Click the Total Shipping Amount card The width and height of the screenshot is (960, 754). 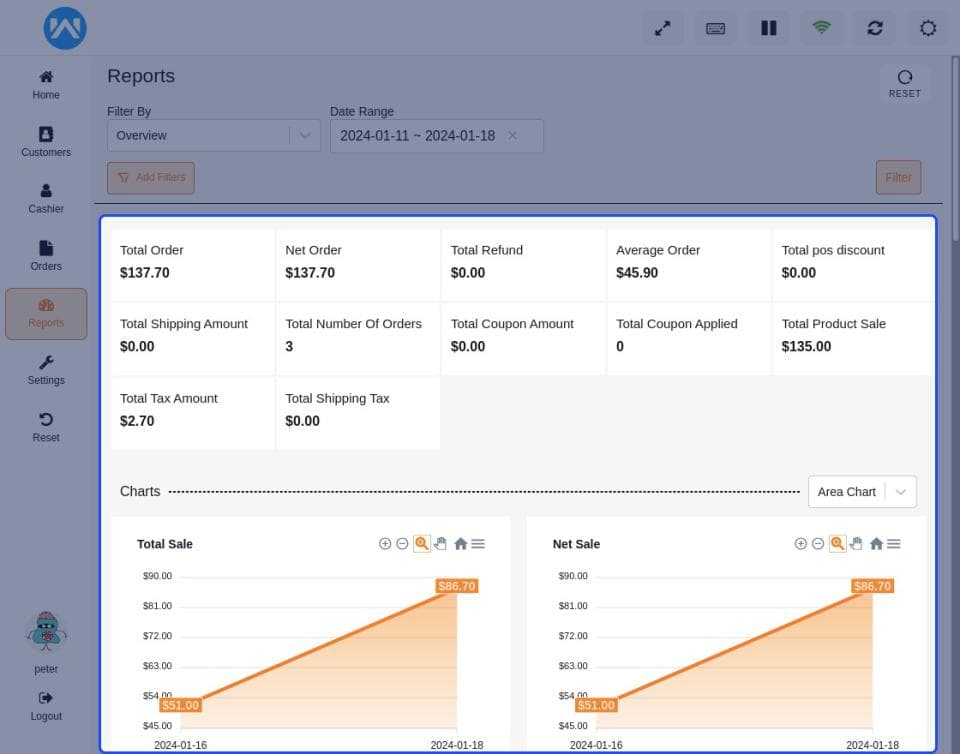pos(193,338)
